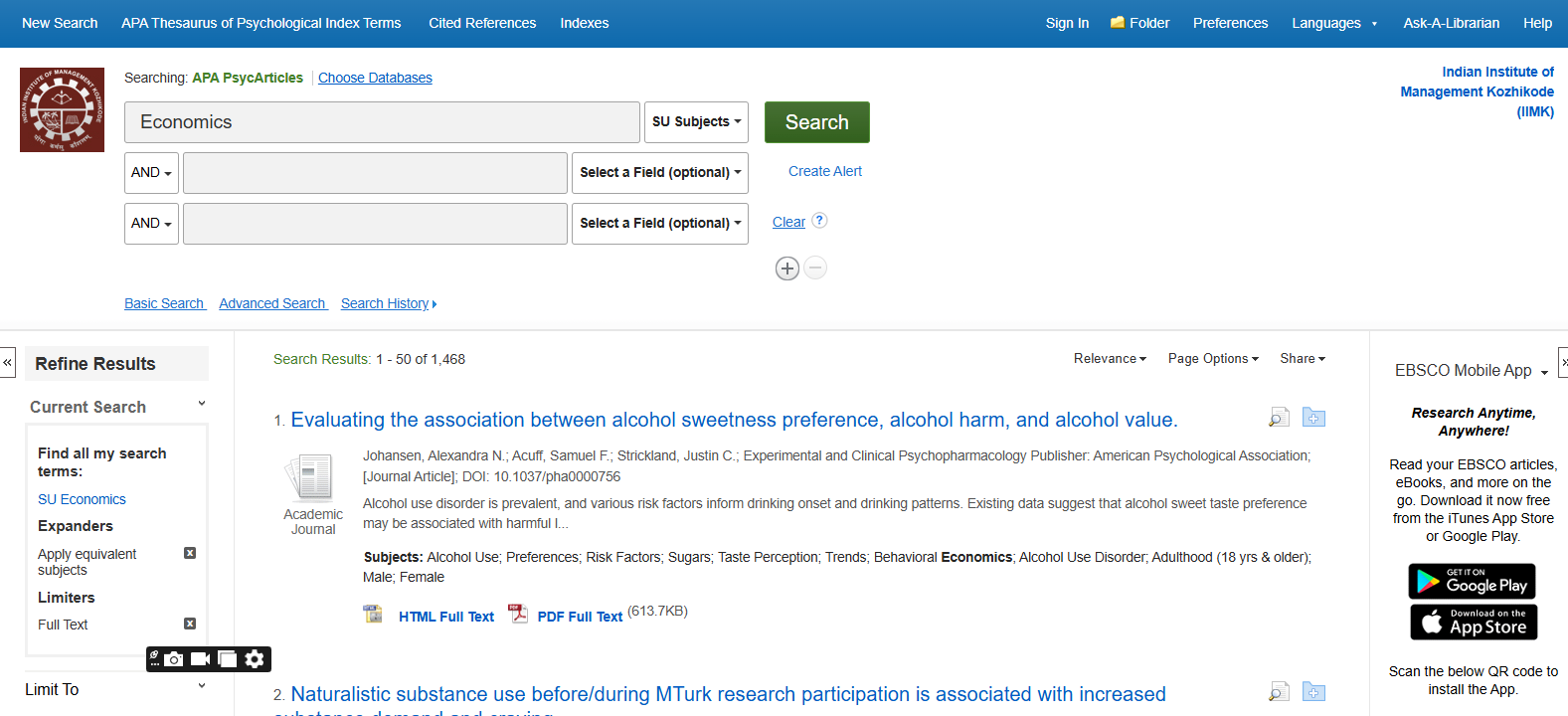Collapse the left Refine Results sidebar
This screenshot has width=1568, height=716.
pyautogui.click(x=8, y=362)
